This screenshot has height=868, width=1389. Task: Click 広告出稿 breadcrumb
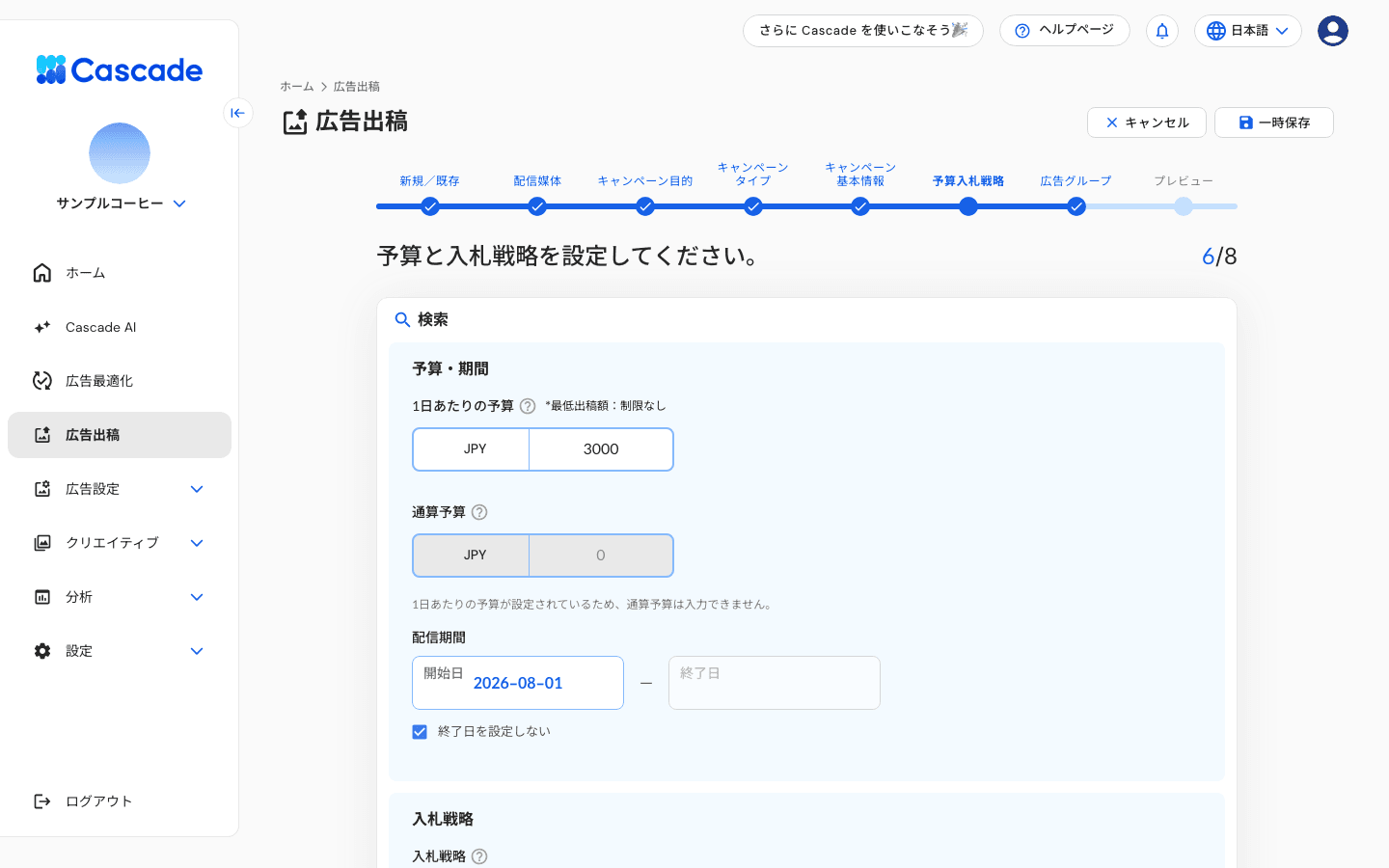tap(357, 87)
